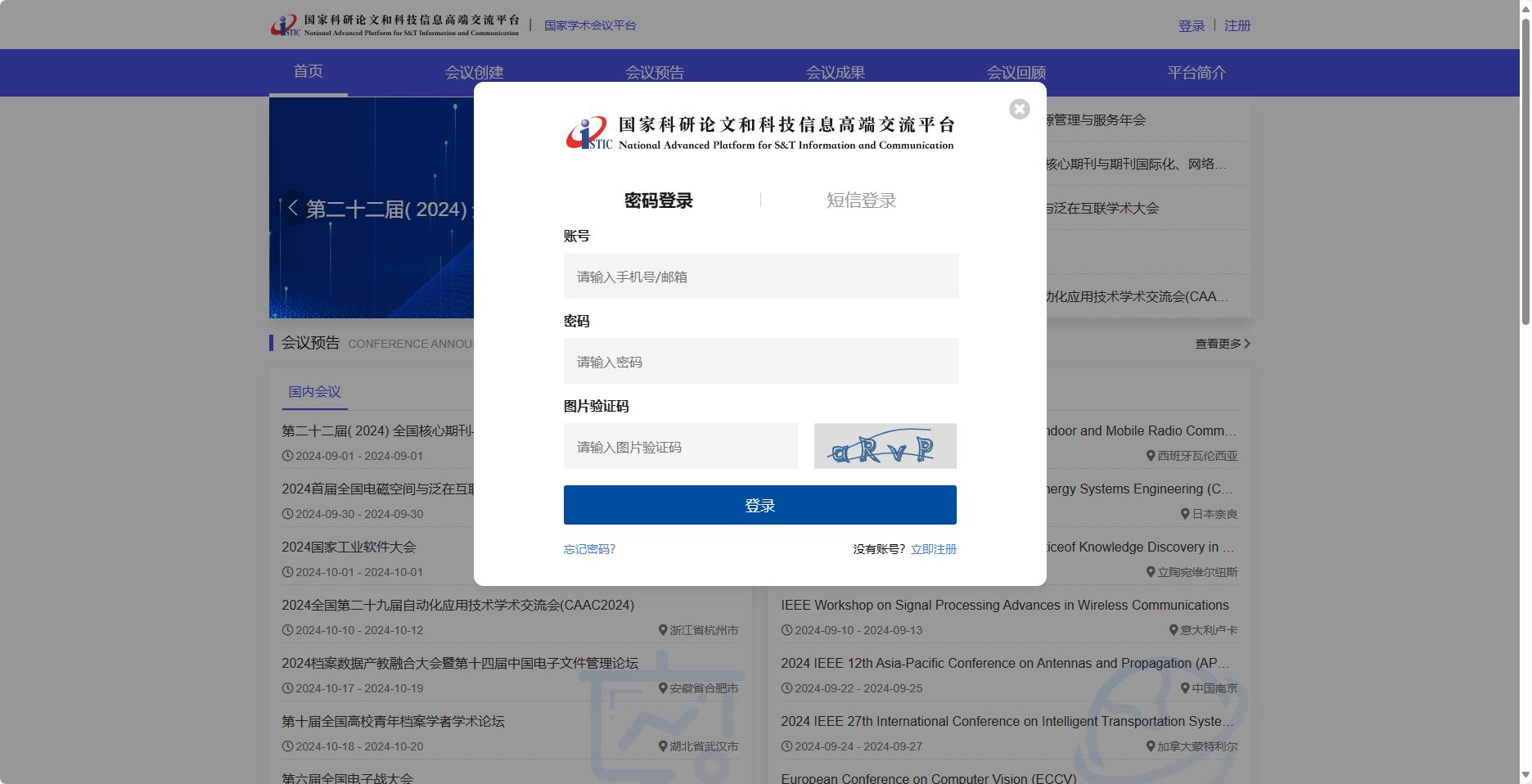Open 第十届全国高校青年档案学者学术论坛 entry

pos(394,721)
